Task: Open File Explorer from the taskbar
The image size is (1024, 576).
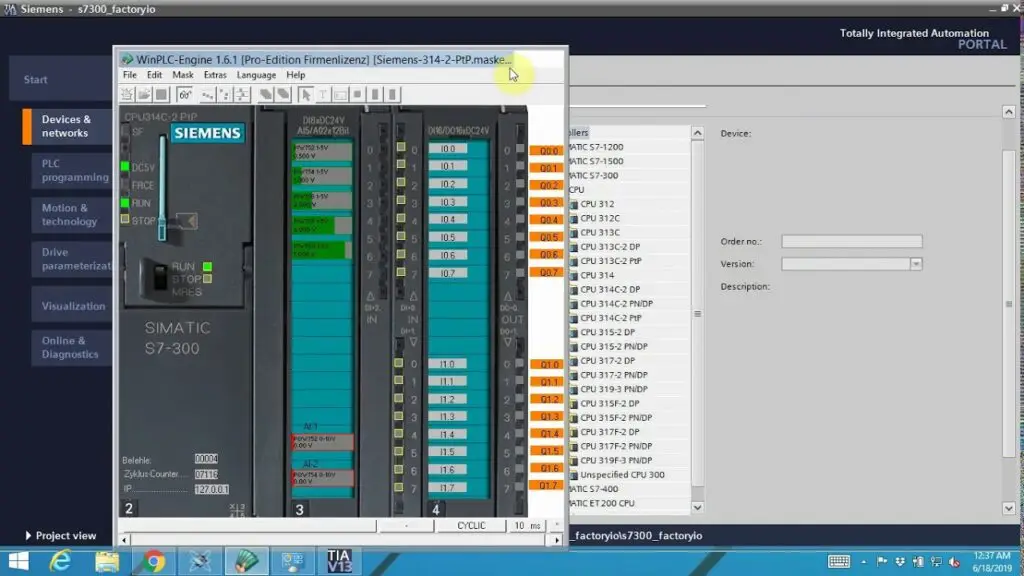Action: [x=107, y=562]
